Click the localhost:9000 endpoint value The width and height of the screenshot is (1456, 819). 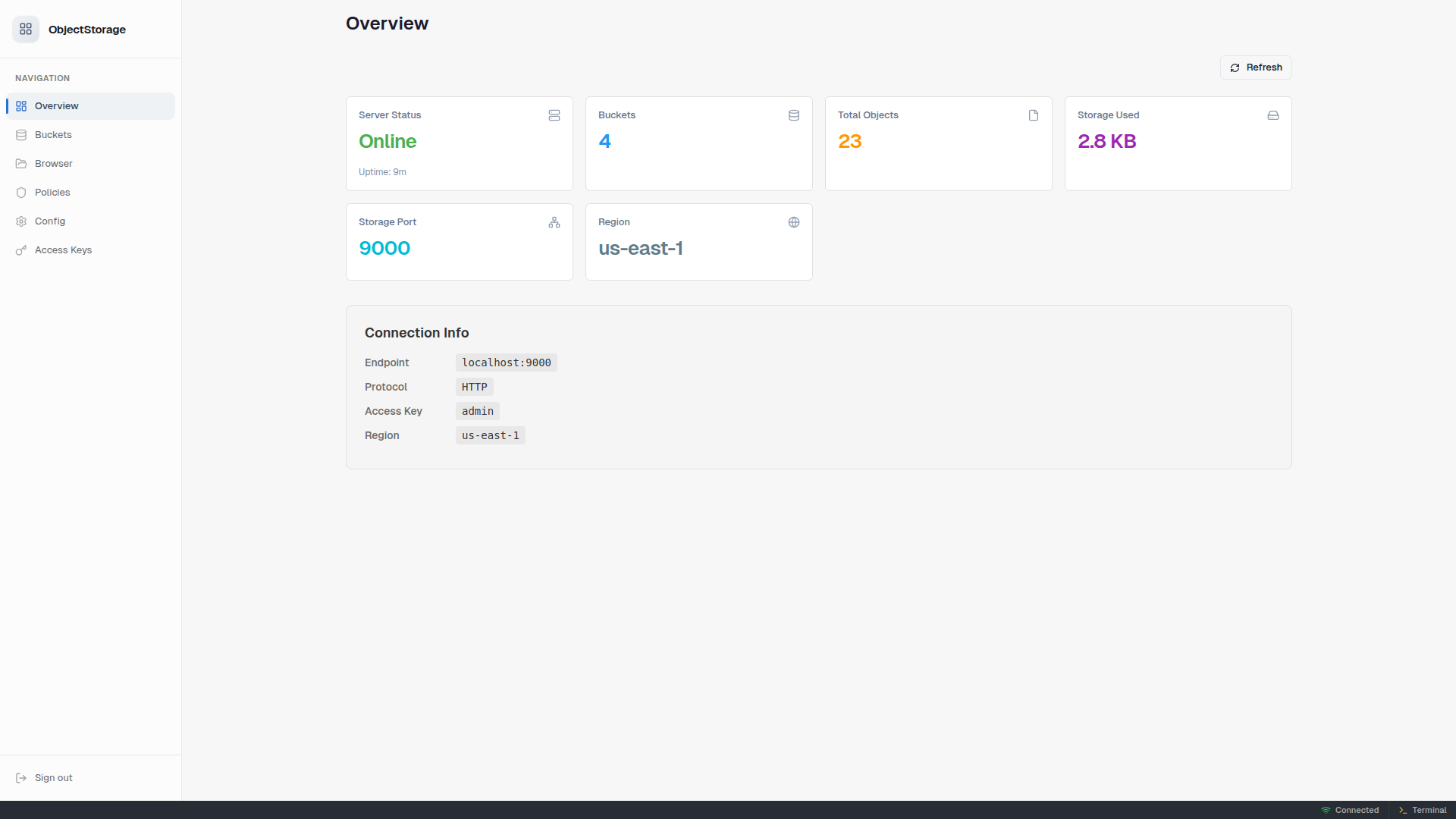(506, 362)
